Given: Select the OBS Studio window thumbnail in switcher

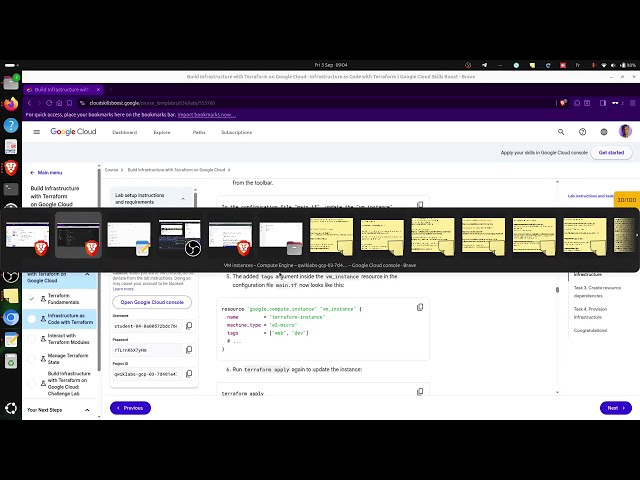Looking at the screenshot, I should pyautogui.click(x=180, y=237).
